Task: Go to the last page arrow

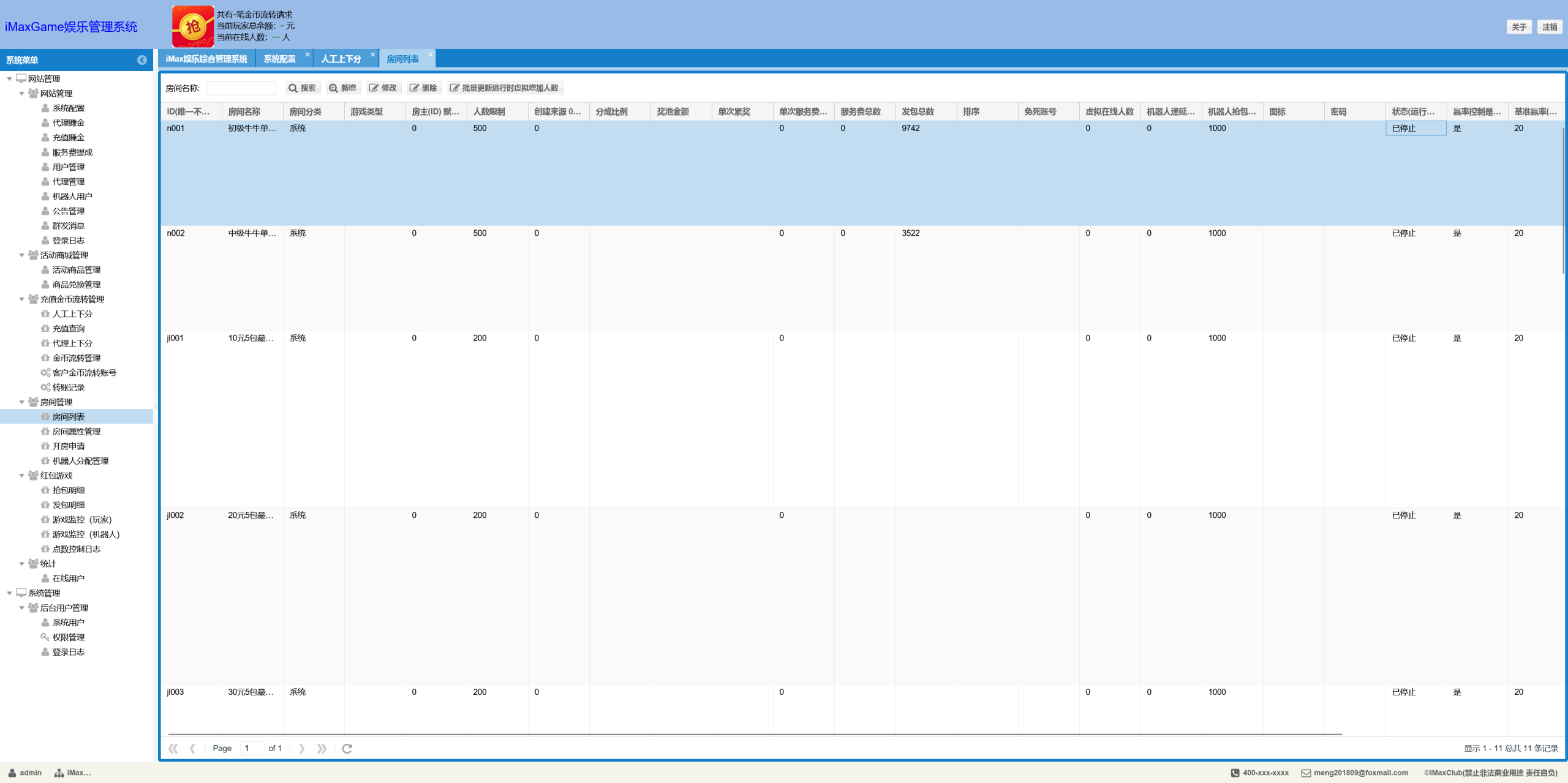Action: tap(322, 748)
